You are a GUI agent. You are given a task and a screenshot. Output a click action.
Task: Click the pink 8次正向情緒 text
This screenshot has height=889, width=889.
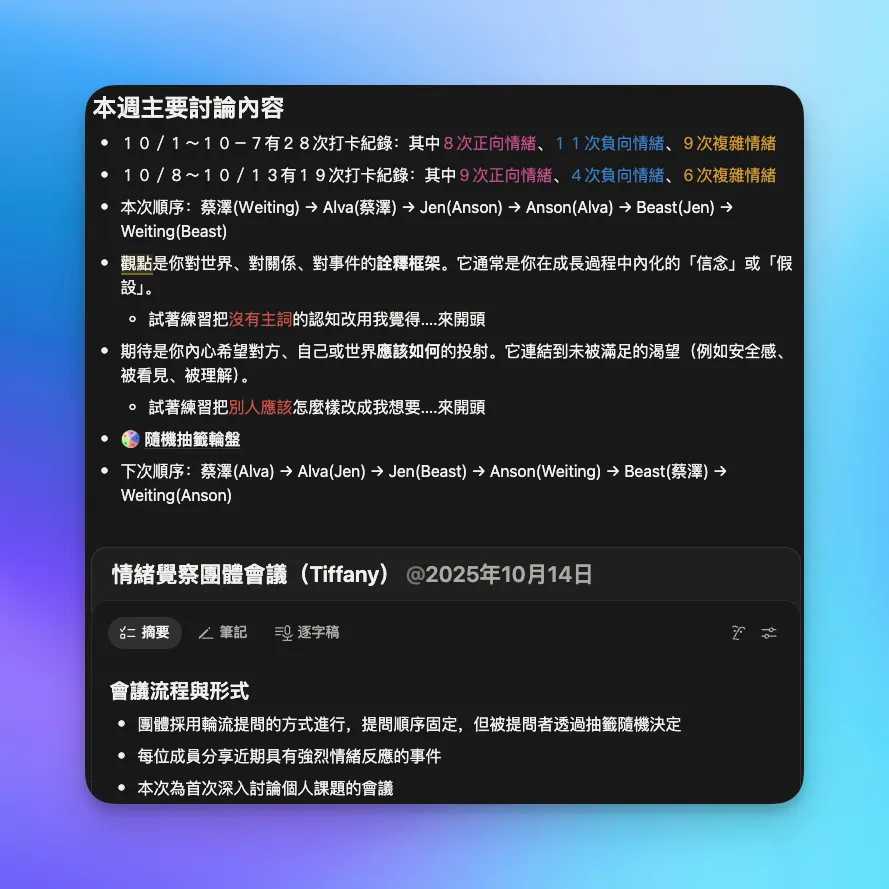tap(490, 144)
